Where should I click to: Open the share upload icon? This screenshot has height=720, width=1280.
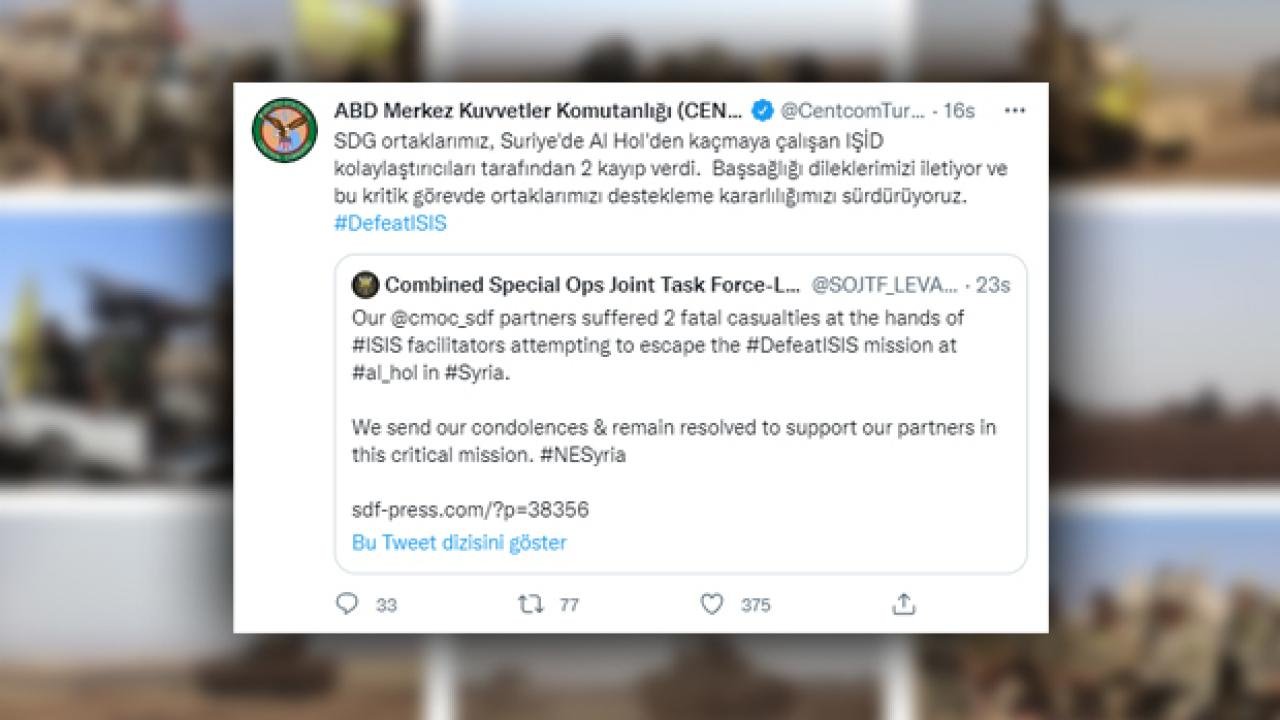(904, 604)
